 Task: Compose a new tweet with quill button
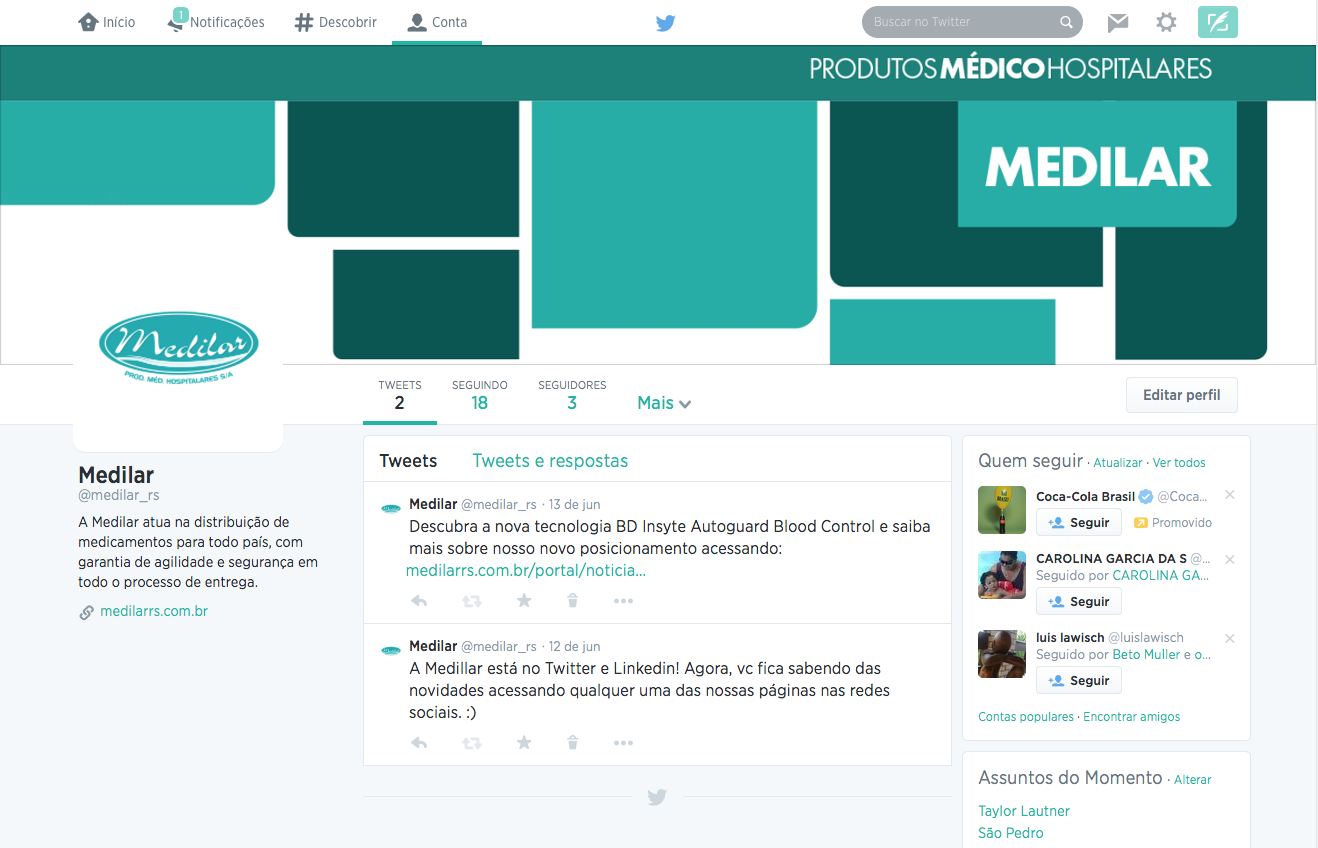pyautogui.click(x=1217, y=22)
